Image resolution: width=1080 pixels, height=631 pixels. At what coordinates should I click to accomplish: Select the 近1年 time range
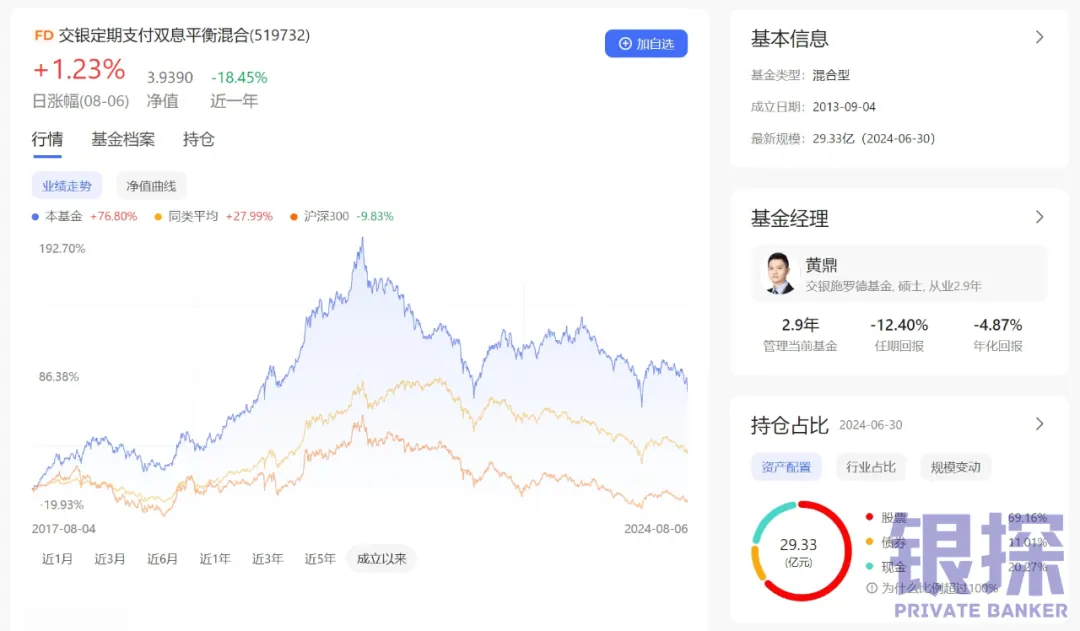(215, 559)
